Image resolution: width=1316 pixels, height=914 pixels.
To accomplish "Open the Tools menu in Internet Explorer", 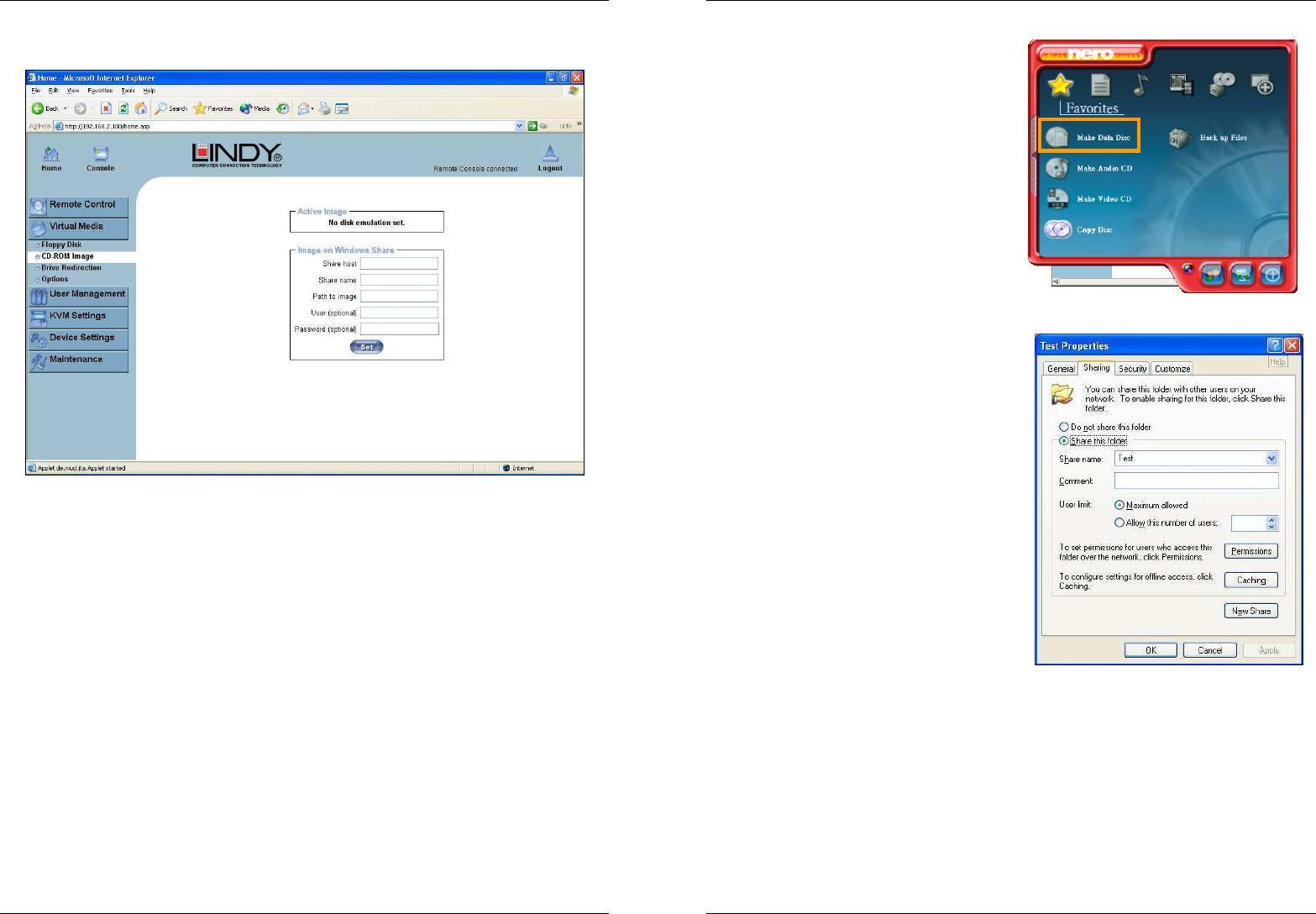I will click(128, 91).
